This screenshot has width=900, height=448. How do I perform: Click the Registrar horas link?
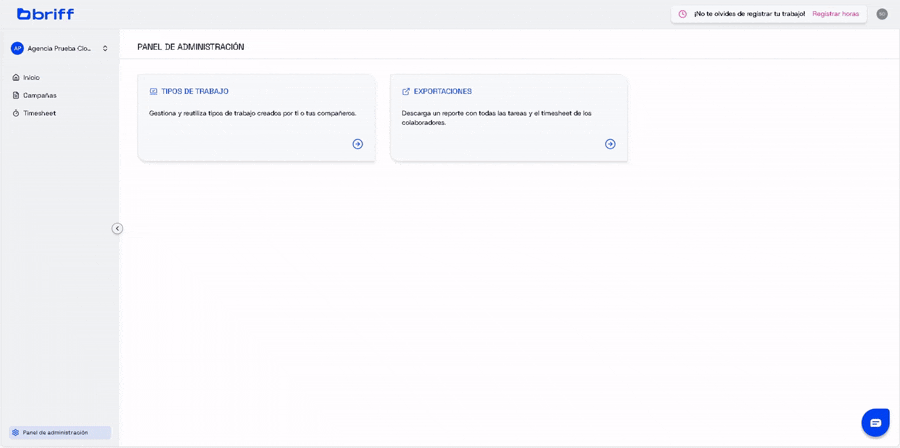(x=836, y=14)
